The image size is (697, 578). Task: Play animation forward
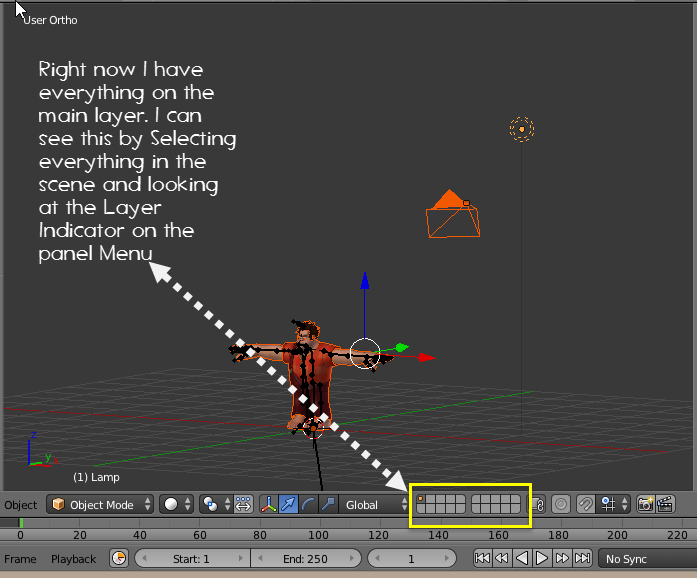pyautogui.click(x=542, y=558)
